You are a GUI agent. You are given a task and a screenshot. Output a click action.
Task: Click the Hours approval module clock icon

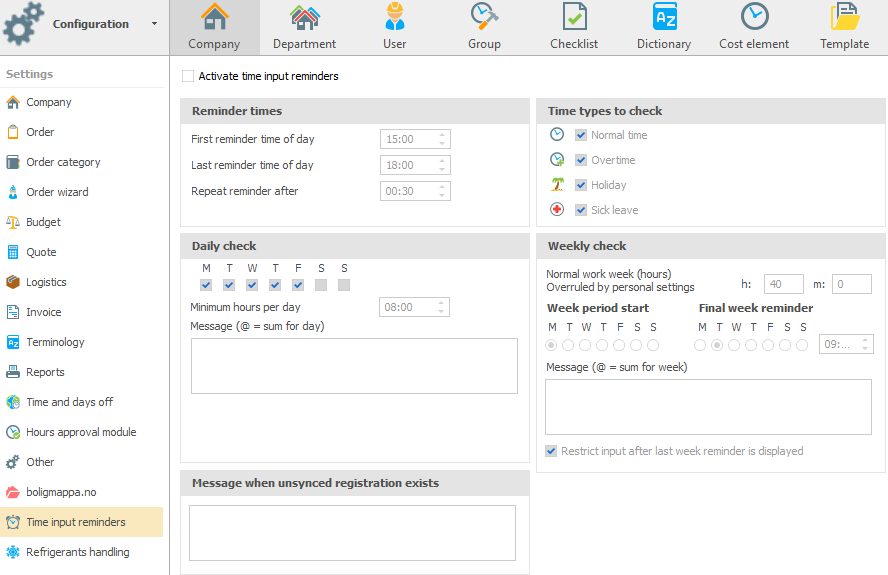click(x=13, y=432)
